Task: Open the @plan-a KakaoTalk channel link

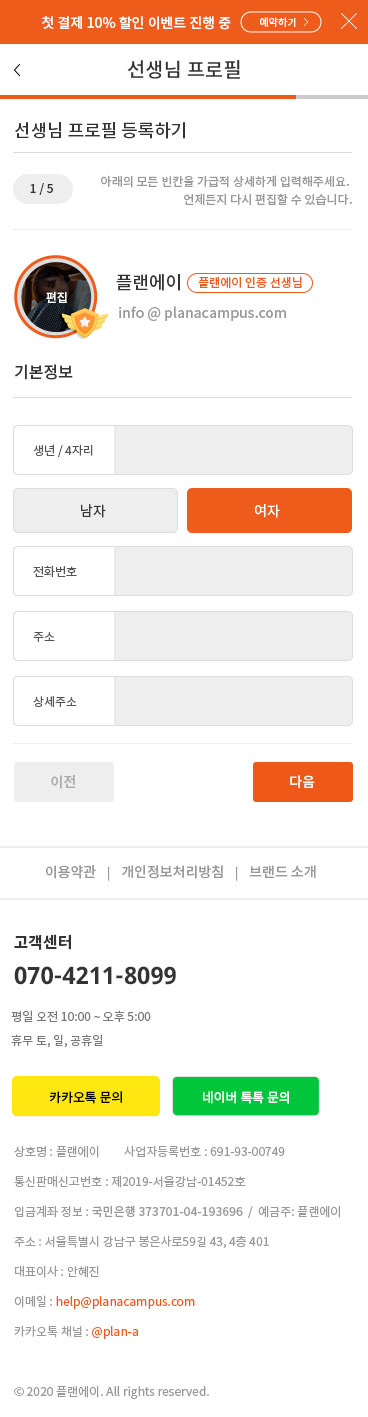Action: tap(115, 1332)
